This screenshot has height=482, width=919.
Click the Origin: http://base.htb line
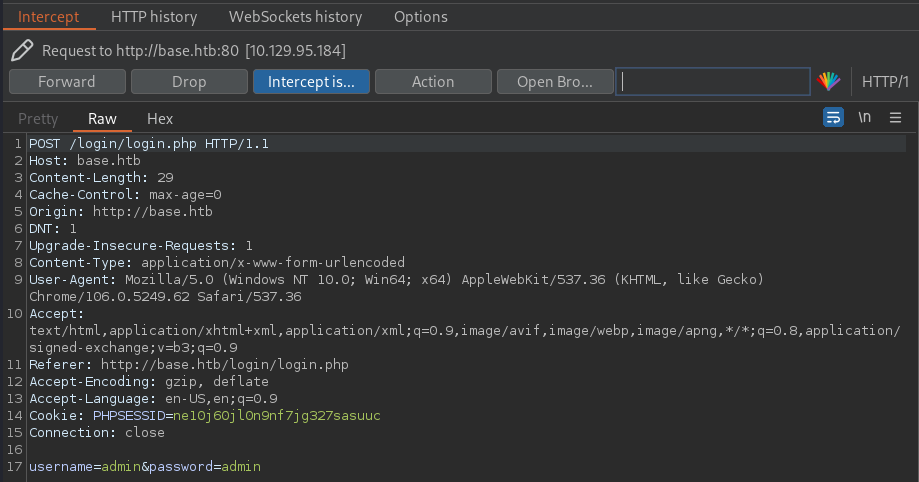[121, 212]
